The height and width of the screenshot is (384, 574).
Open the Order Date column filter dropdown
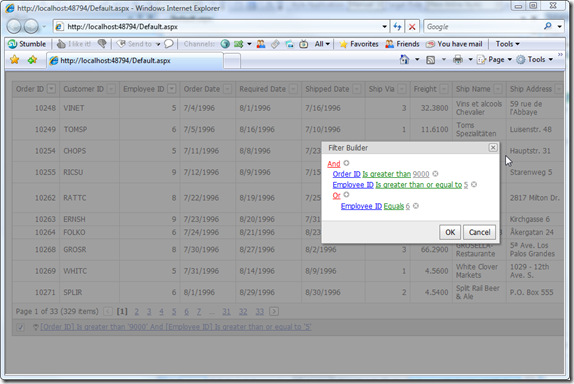[x=227, y=89]
